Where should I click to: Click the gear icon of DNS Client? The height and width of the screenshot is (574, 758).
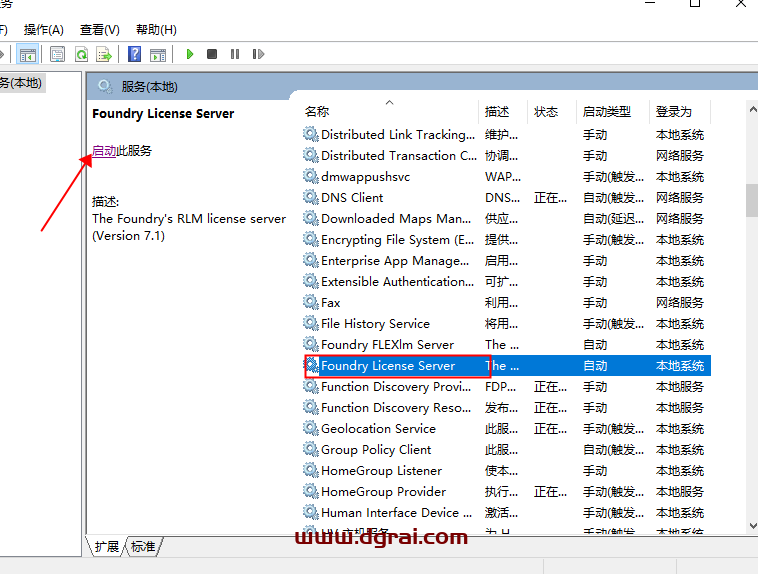(x=310, y=197)
